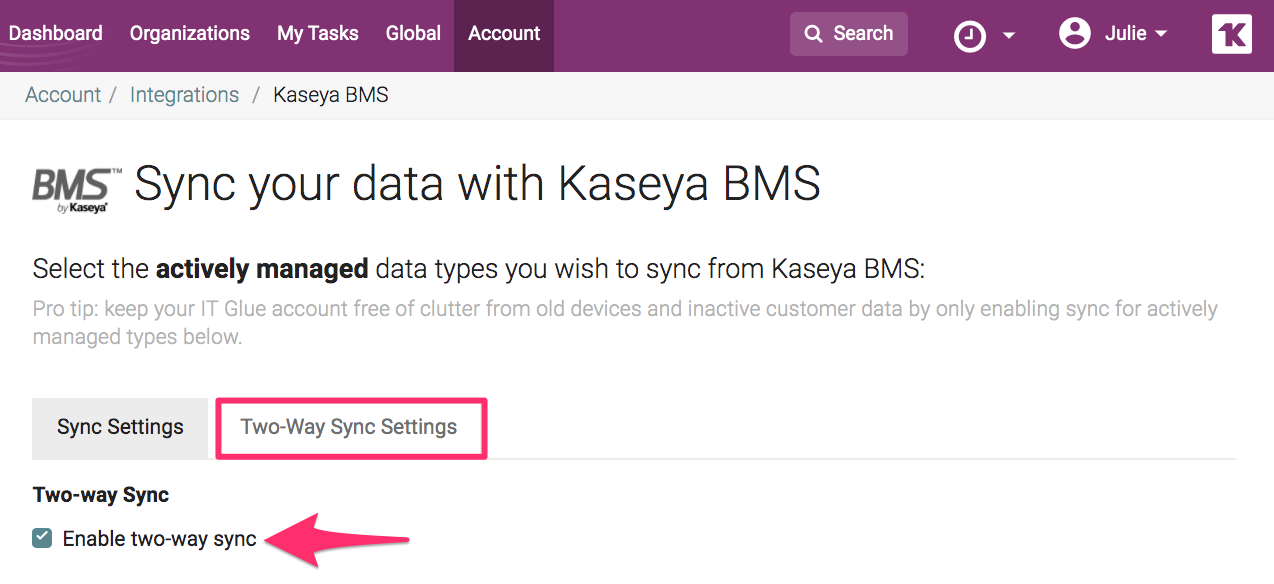
Task: Open the clock/time tracking icon
Action: (x=968, y=34)
